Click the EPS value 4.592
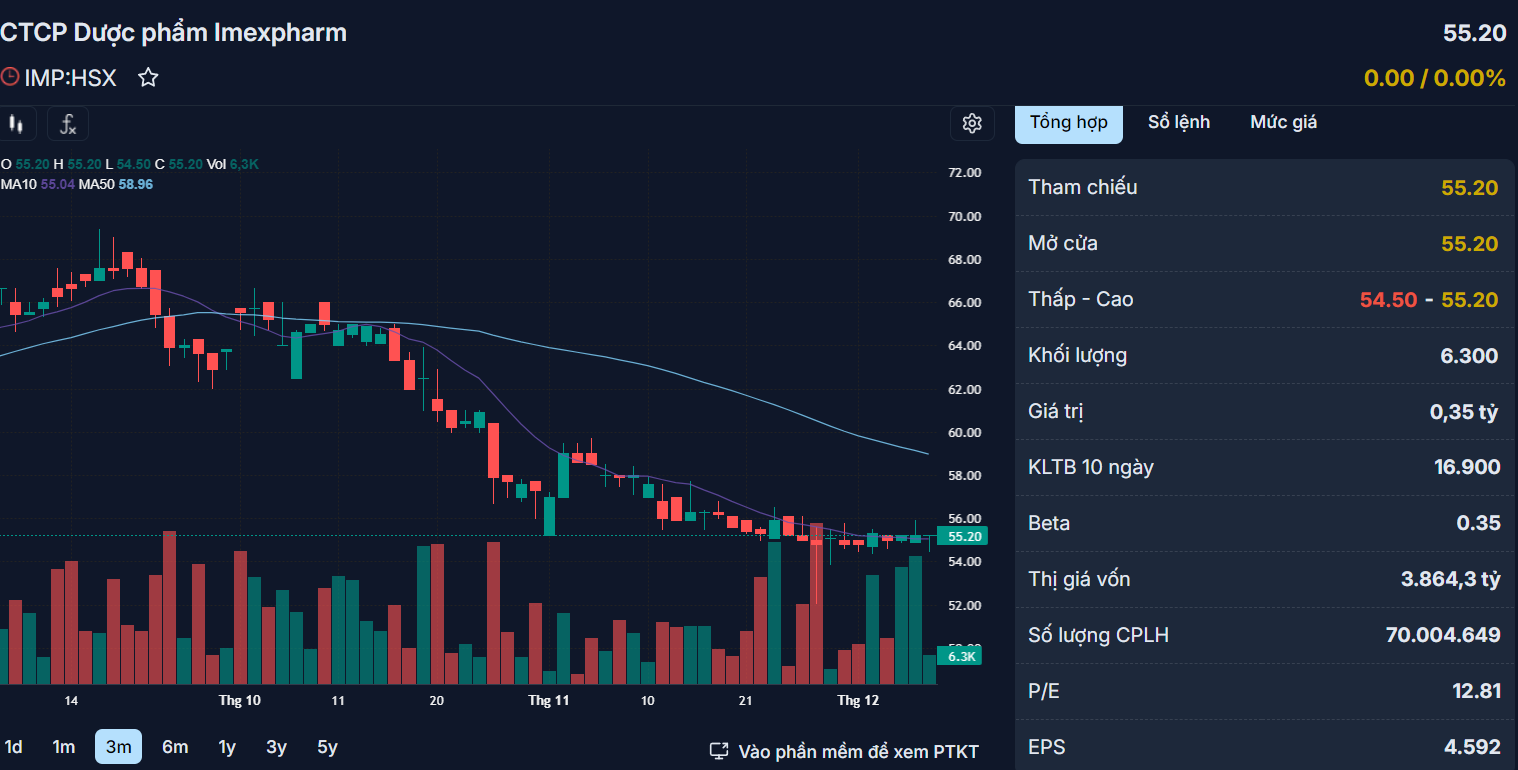 [x=1474, y=747]
